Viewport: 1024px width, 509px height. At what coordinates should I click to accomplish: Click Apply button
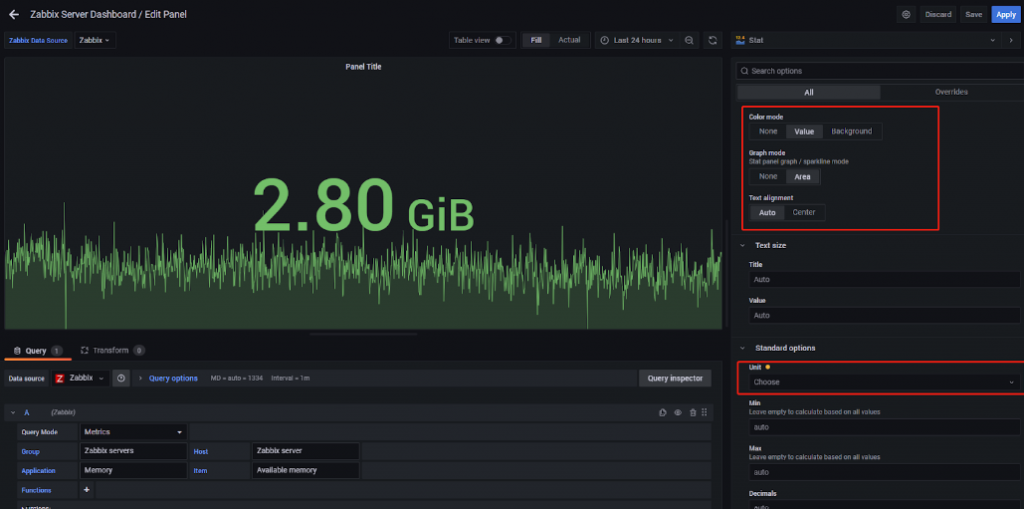[1006, 14]
